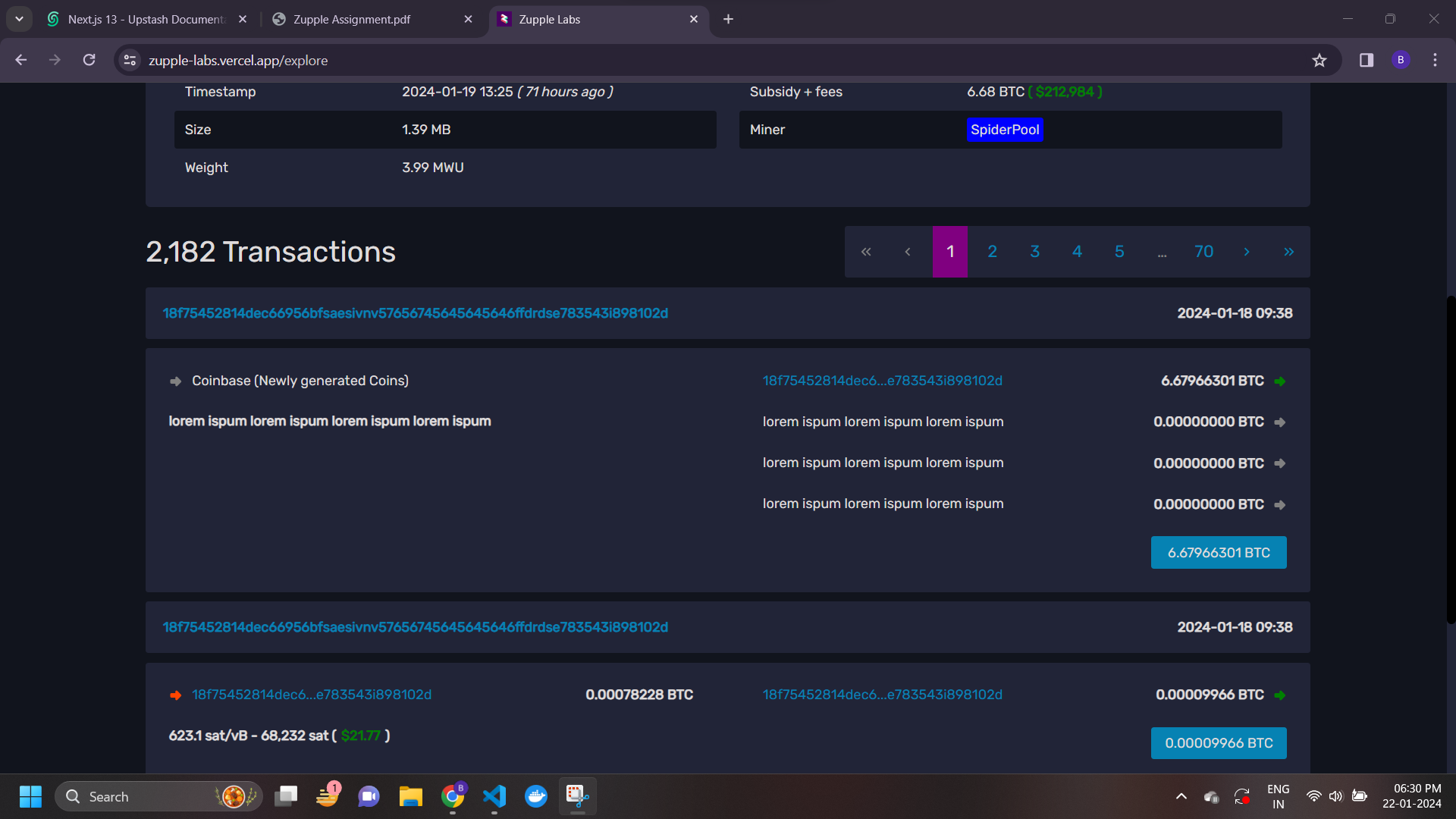This screenshot has height=819, width=1456.
Task: Bookmark this page with the star icon
Action: tap(1319, 61)
